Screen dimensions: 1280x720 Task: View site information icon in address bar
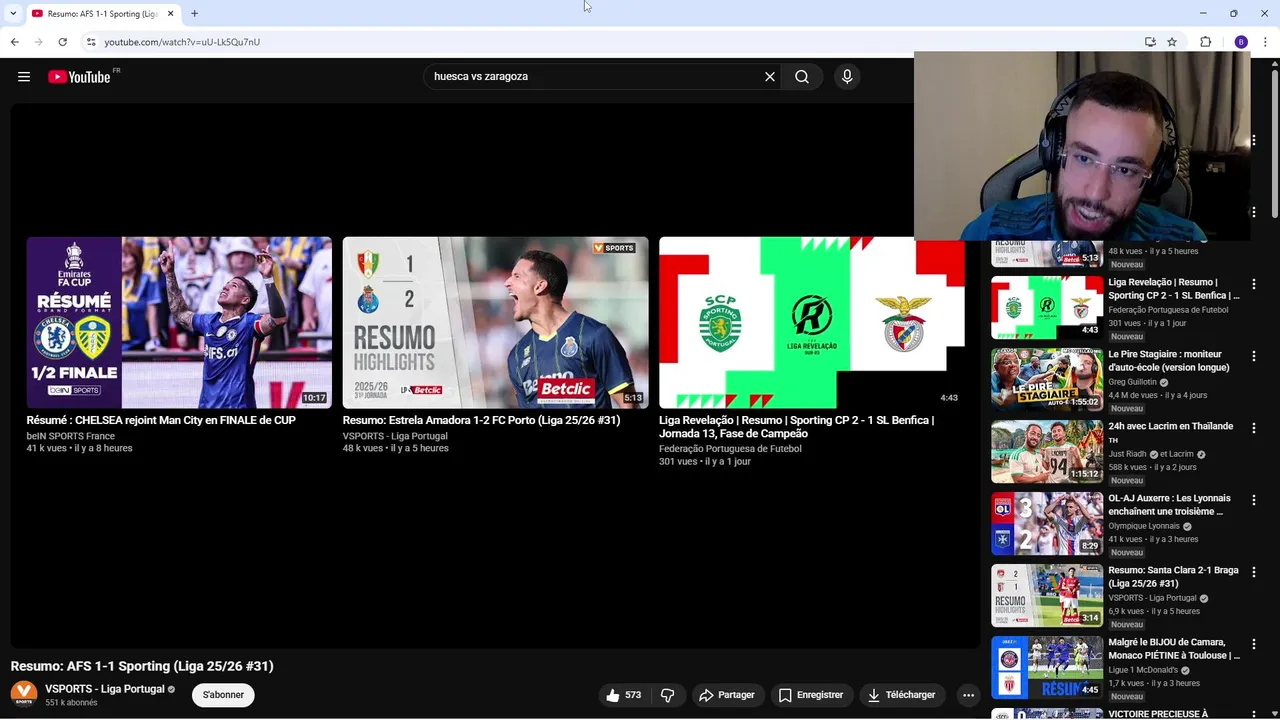tap(90, 42)
